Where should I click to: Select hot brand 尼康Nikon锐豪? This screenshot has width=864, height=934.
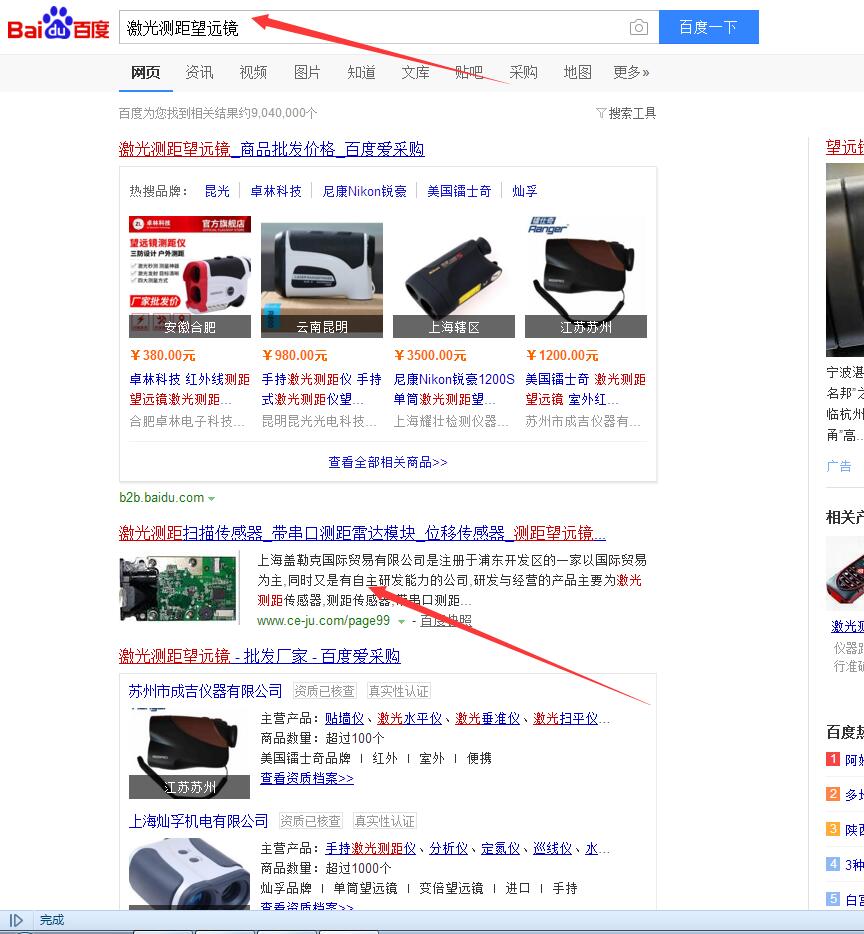coord(365,191)
